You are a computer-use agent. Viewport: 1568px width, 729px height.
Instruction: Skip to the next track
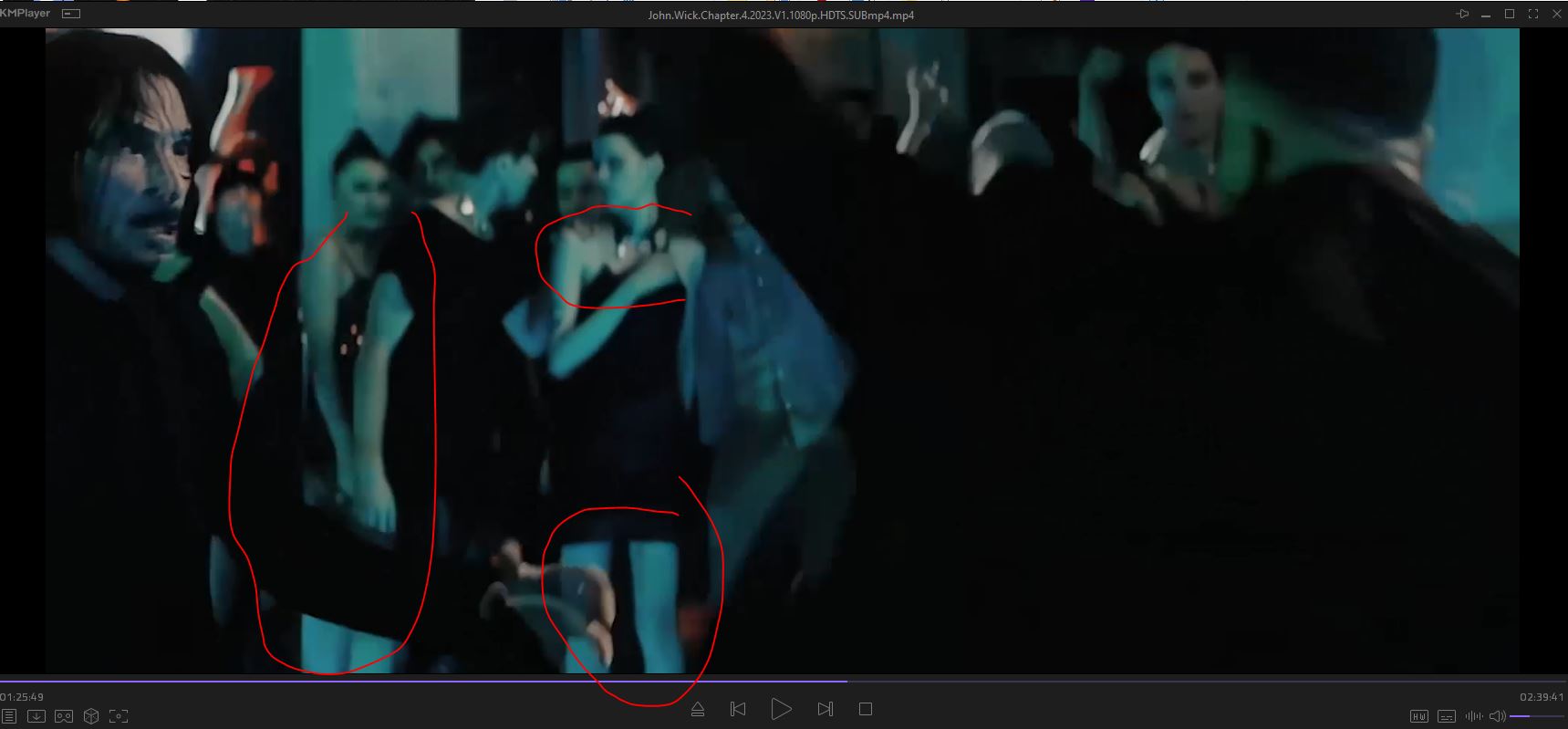[x=826, y=709]
